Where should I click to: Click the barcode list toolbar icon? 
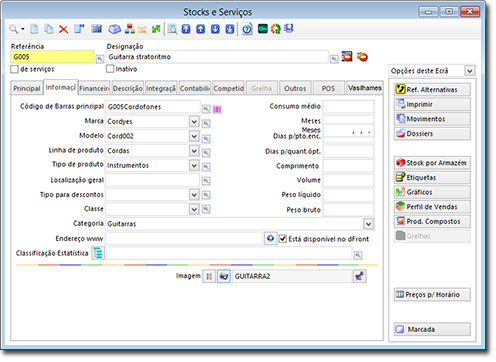96,29
